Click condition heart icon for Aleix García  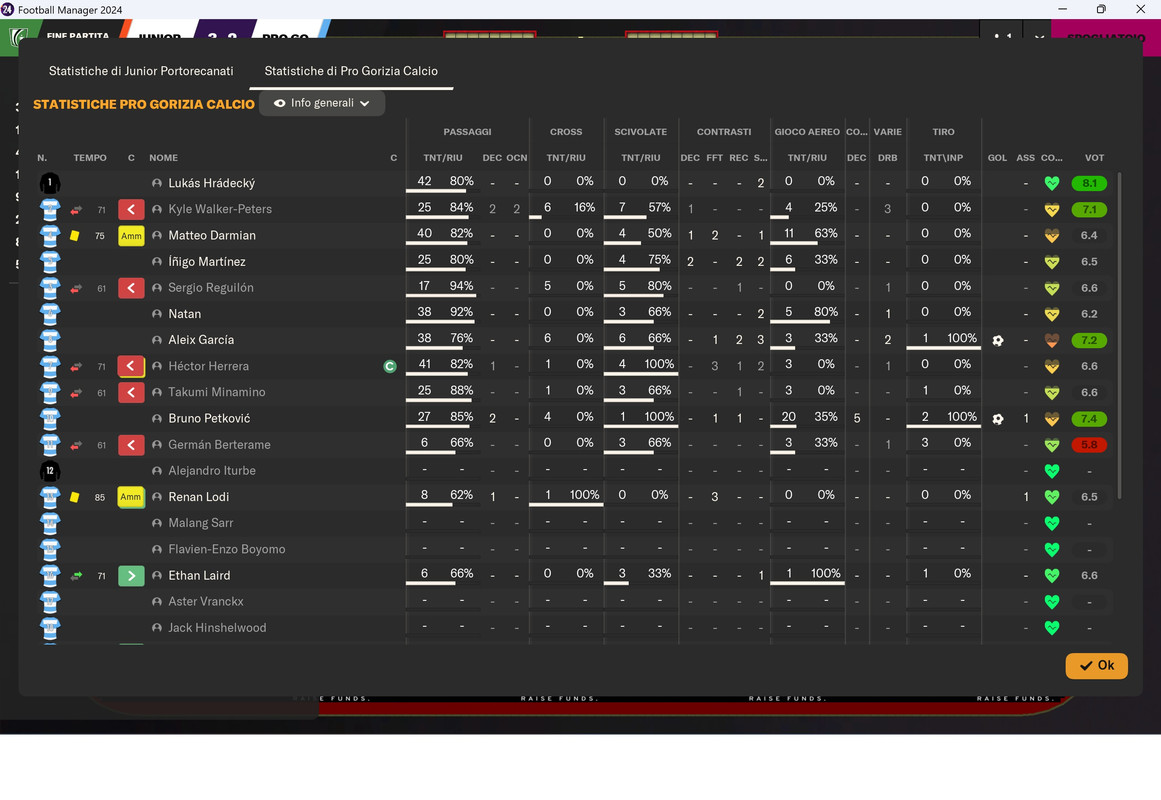tap(1051, 341)
